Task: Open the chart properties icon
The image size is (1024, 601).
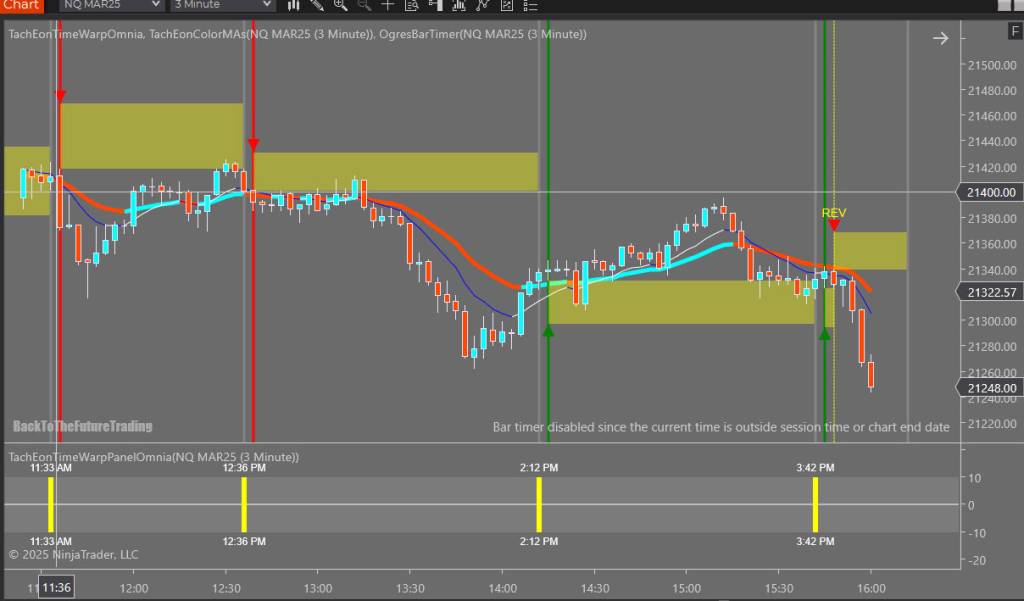Action: 506,5
